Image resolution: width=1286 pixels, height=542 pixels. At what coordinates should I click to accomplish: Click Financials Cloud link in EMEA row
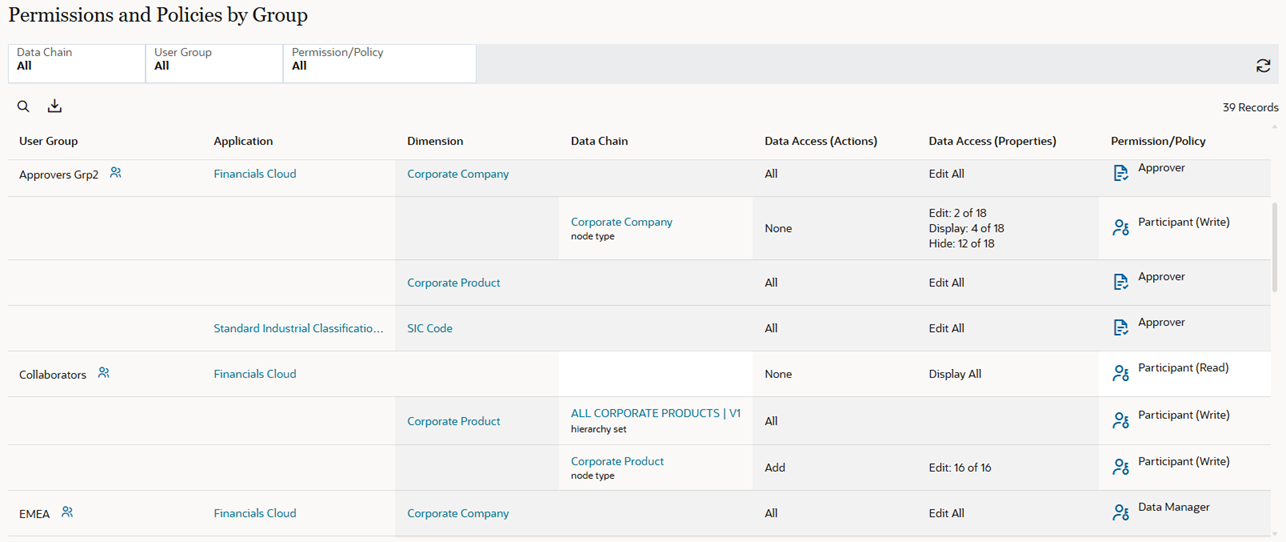255,513
